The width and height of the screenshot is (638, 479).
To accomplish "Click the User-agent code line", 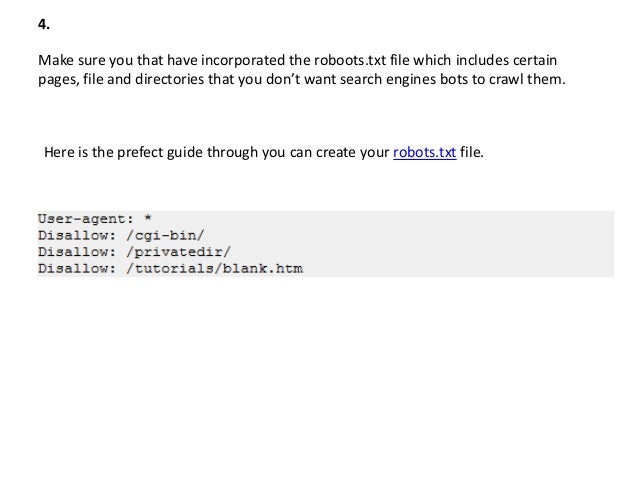I will 95,219.
